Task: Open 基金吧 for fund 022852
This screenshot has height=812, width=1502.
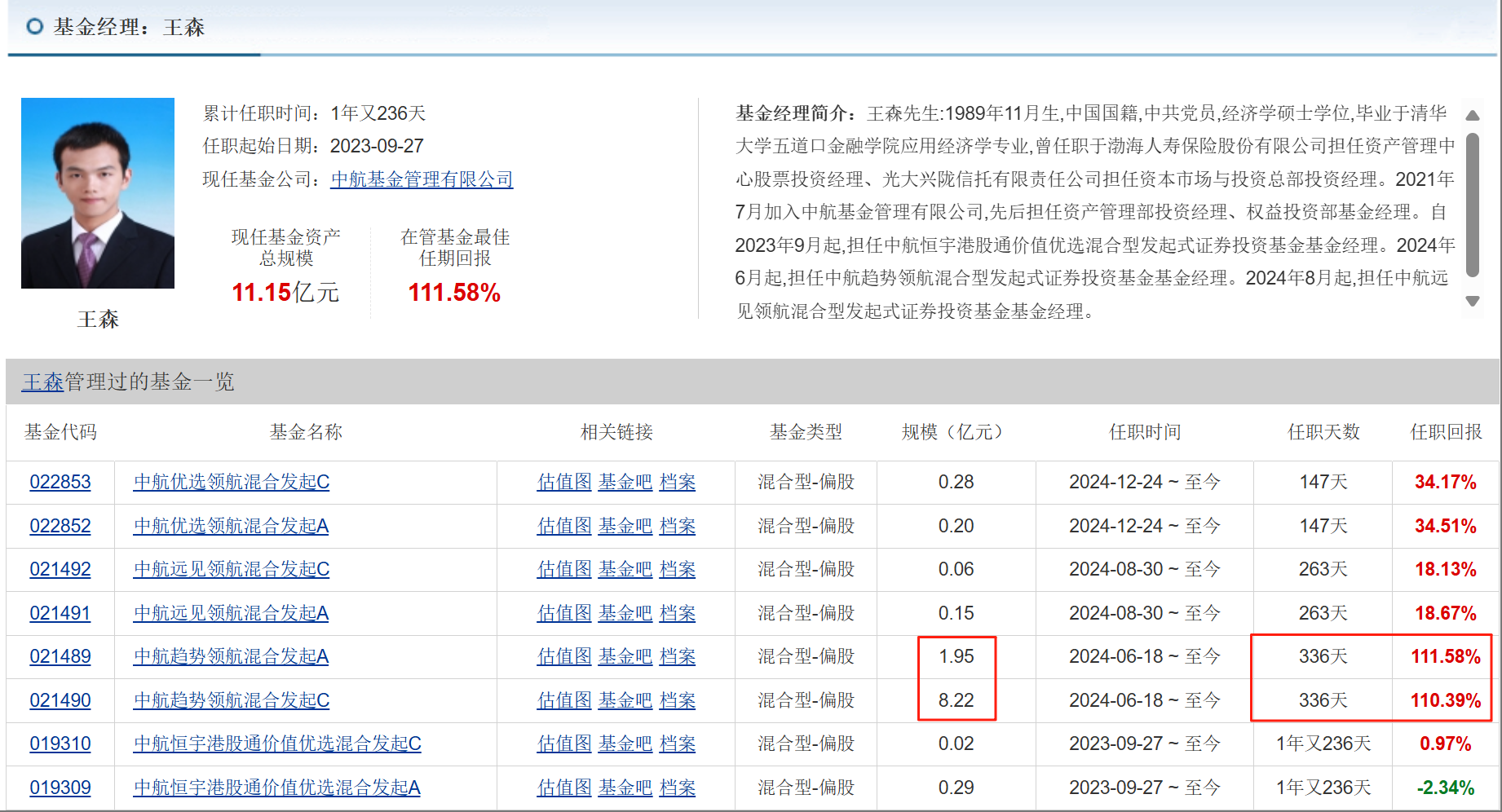Action: tap(625, 526)
